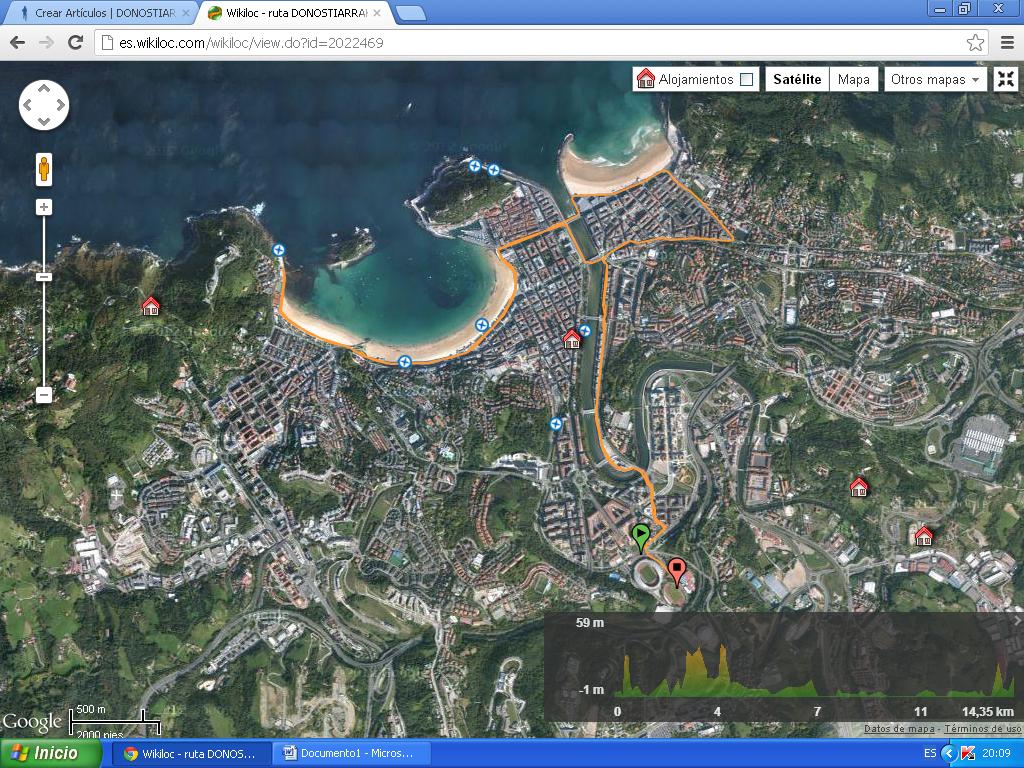Expand hidden system tray icons
This screenshot has width=1024, height=768.
click(x=948, y=753)
